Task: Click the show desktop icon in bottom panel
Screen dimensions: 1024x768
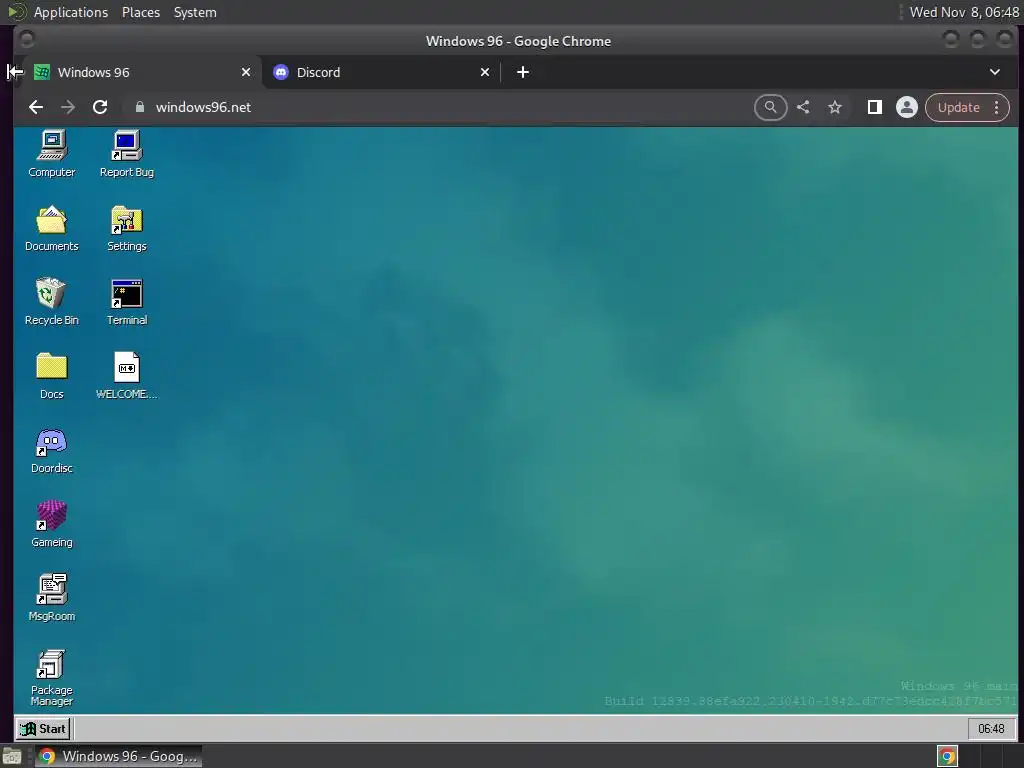Action: 12,756
